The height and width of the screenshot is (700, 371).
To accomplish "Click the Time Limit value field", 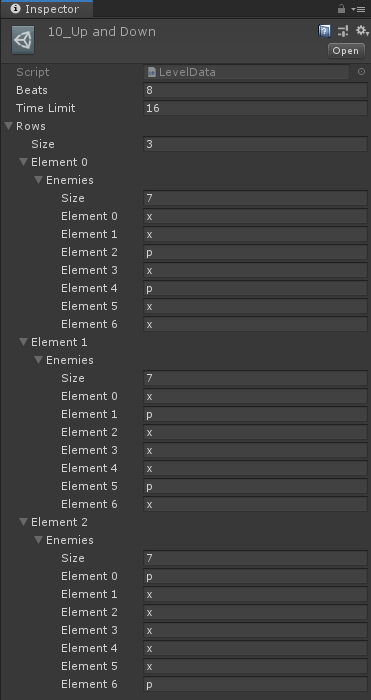I will pyautogui.click(x=255, y=108).
